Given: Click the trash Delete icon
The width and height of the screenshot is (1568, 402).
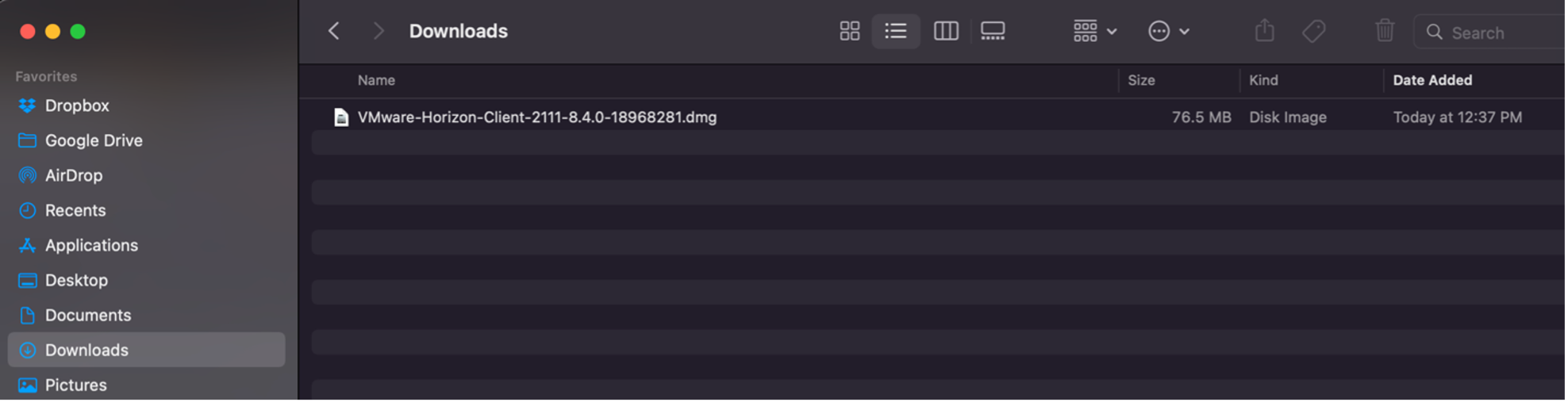Looking at the screenshot, I should [1385, 32].
